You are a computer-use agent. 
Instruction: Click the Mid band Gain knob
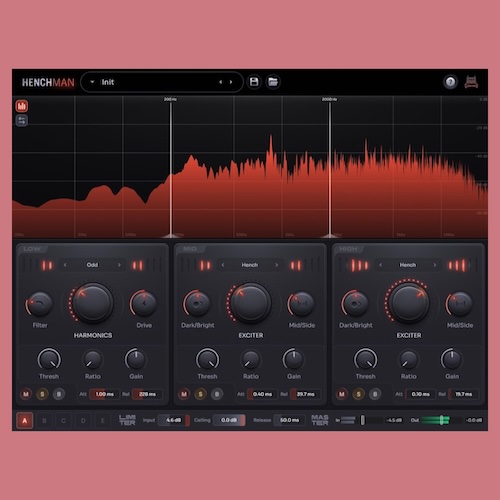click(x=294, y=359)
